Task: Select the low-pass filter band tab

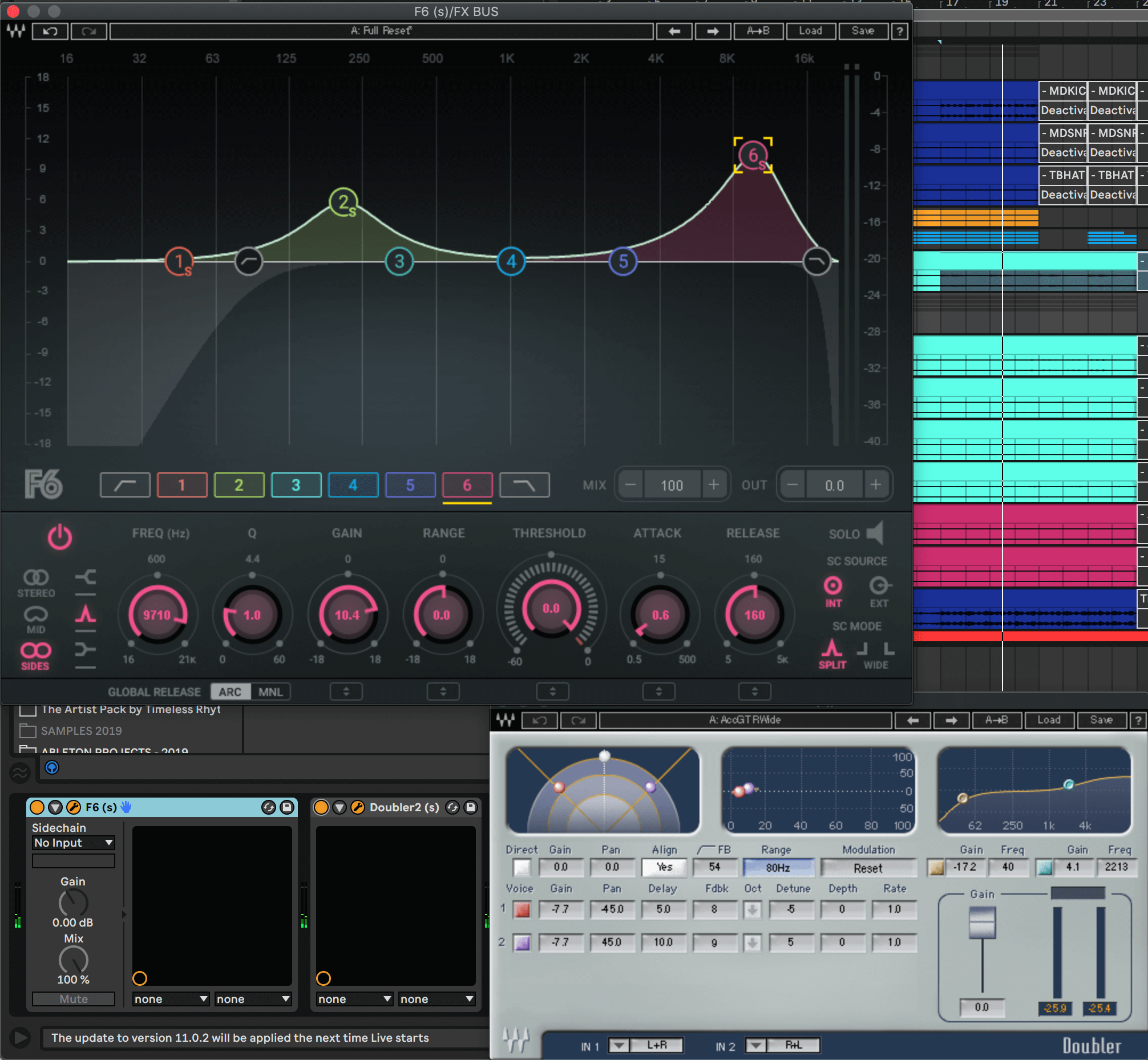Action: [x=524, y=486]
